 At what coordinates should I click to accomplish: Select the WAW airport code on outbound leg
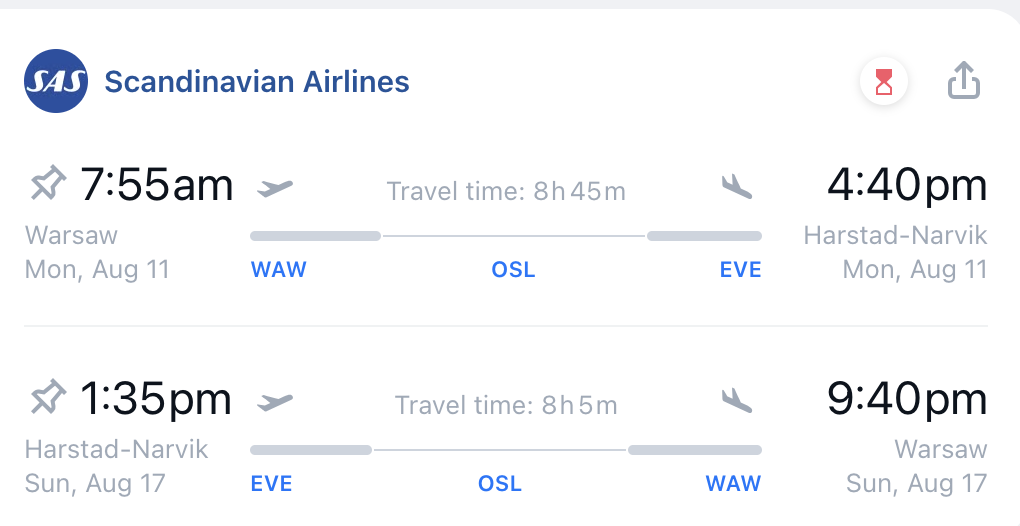[x=278, y=269]
